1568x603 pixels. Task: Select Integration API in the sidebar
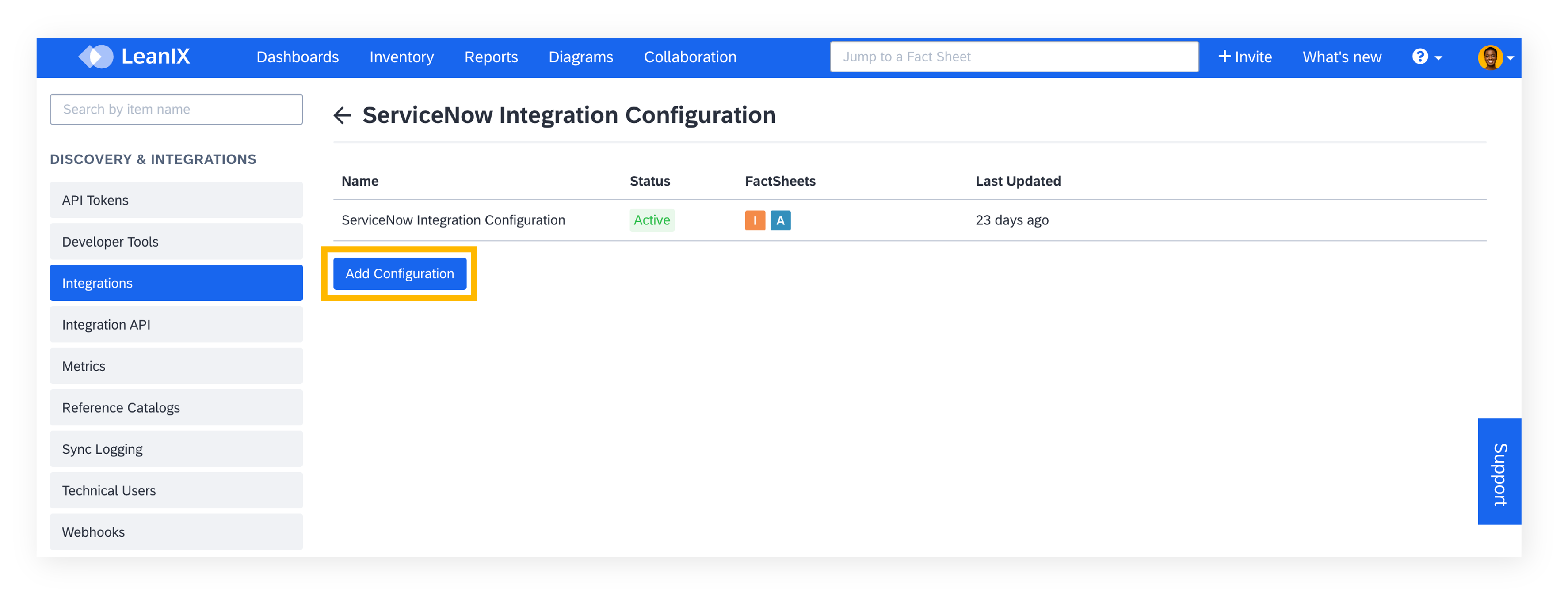pos(176,324)
